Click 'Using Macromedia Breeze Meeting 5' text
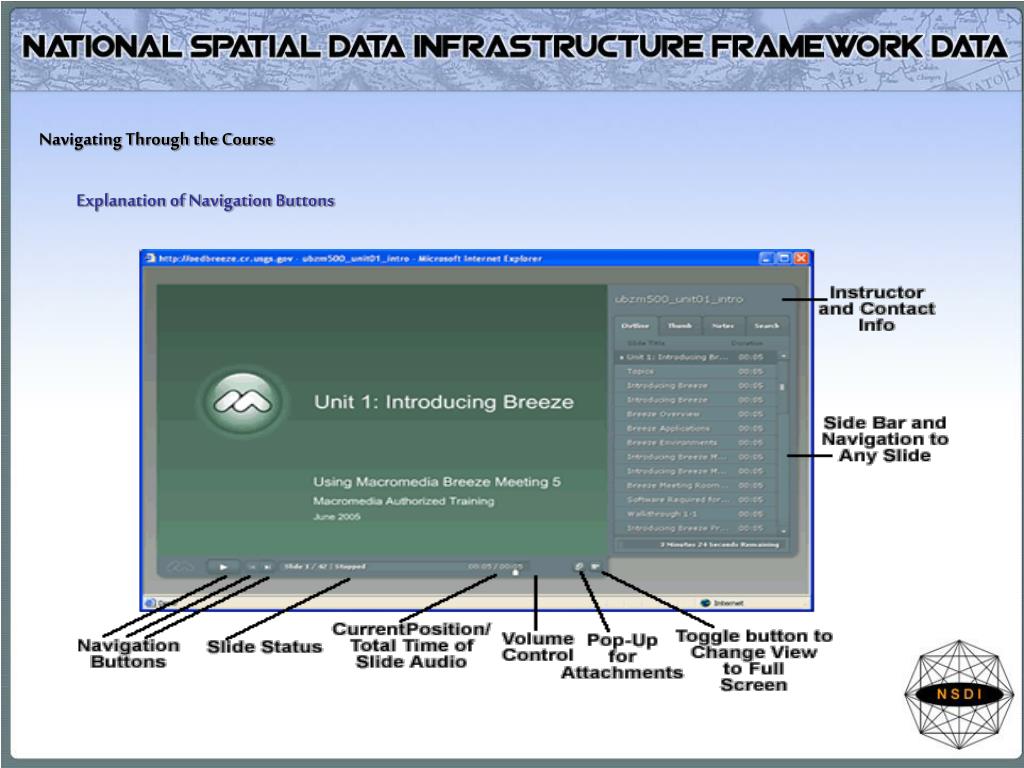1024x768 pixels. point(437,482)
